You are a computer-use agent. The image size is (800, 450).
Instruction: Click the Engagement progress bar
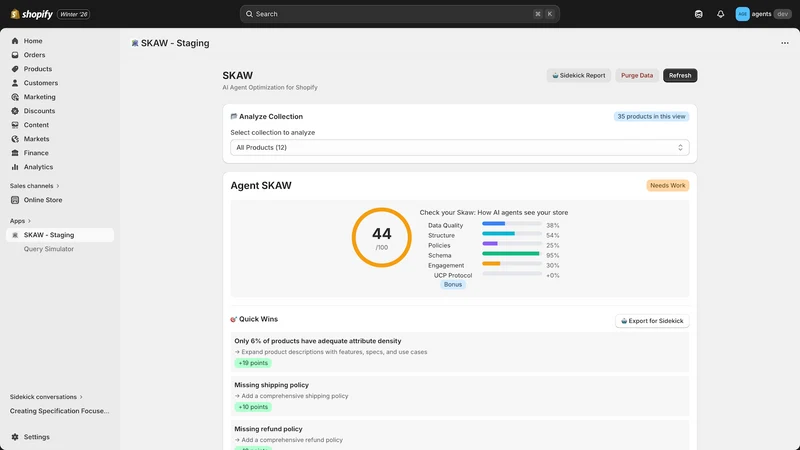[x=512, y=264]
